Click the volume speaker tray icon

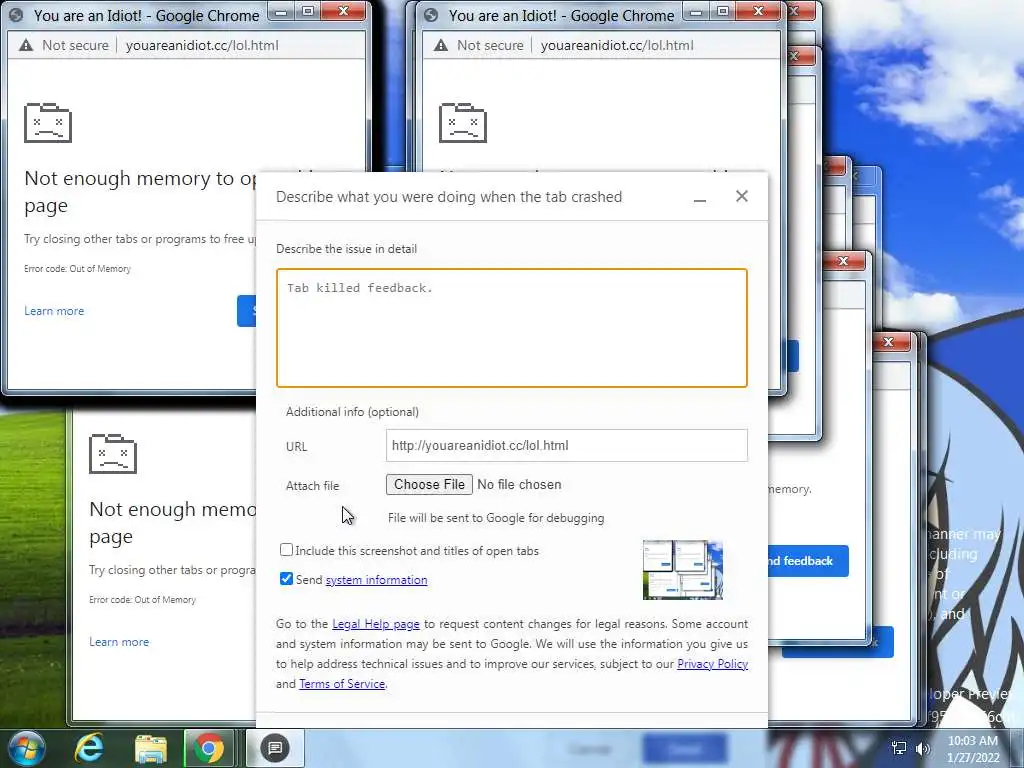(922, 748)
